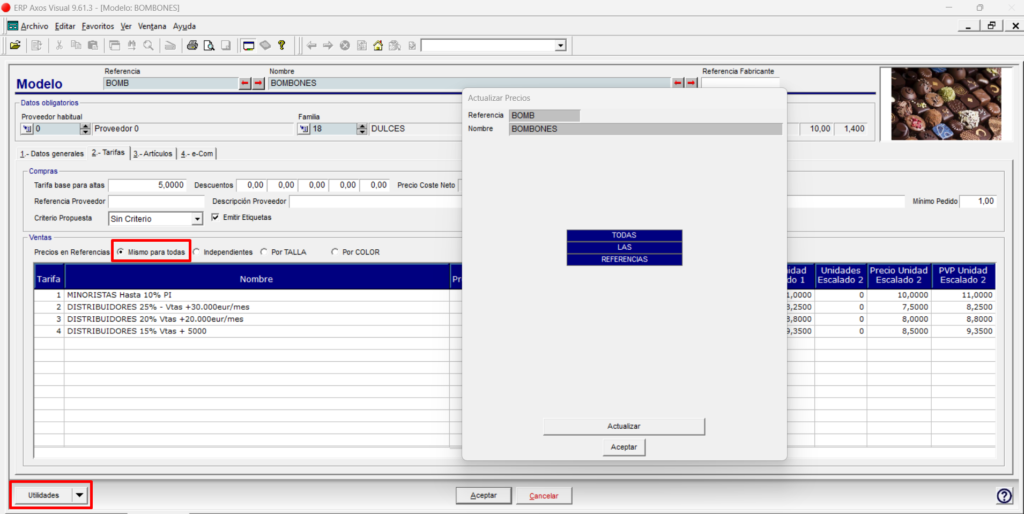Click the round help icon at bottom right
Viewport: 1024px width, 514px height.
coord(1004,496)
